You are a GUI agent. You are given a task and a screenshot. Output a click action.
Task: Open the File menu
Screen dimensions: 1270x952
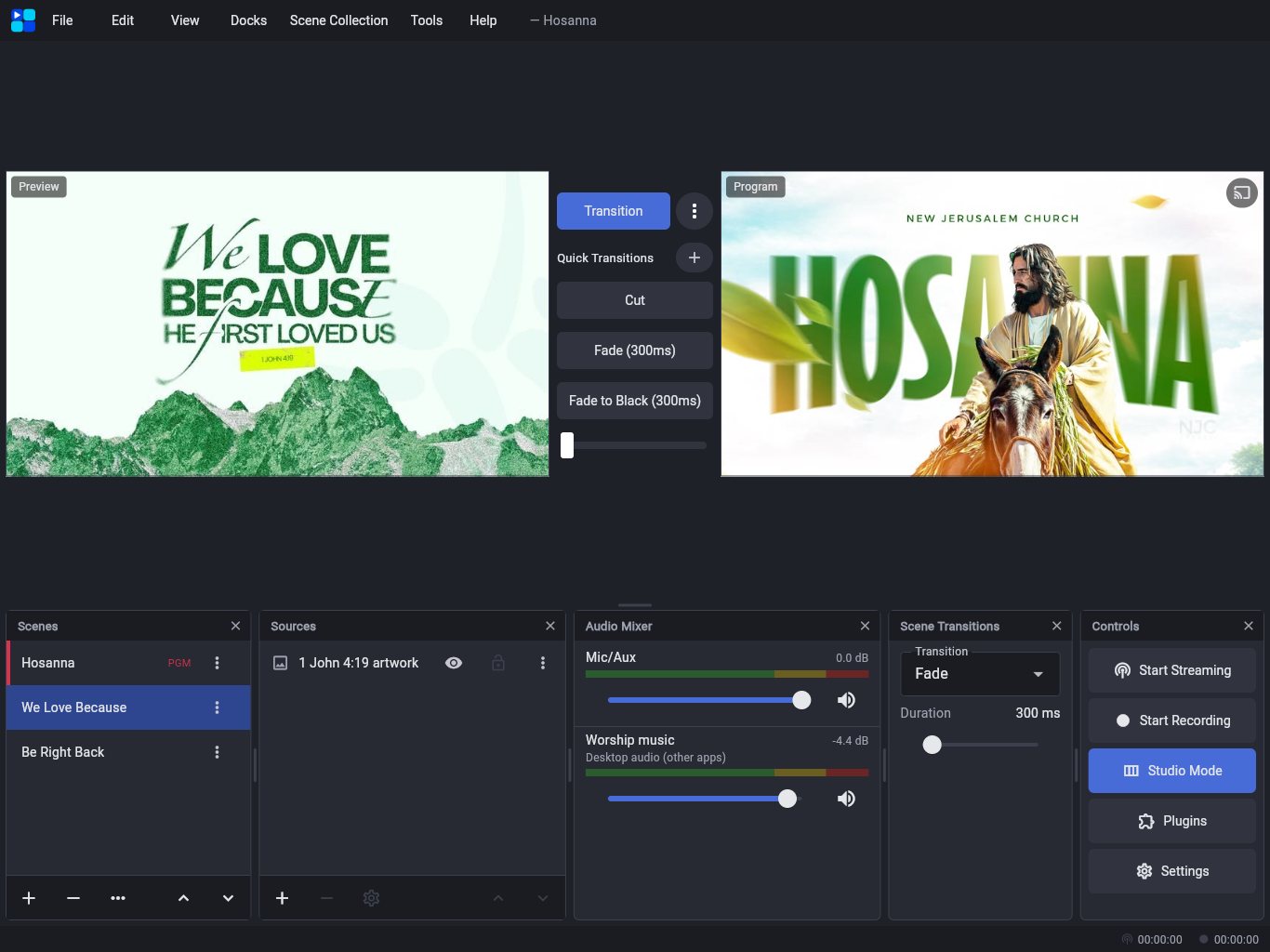click(x=62, y=20)
